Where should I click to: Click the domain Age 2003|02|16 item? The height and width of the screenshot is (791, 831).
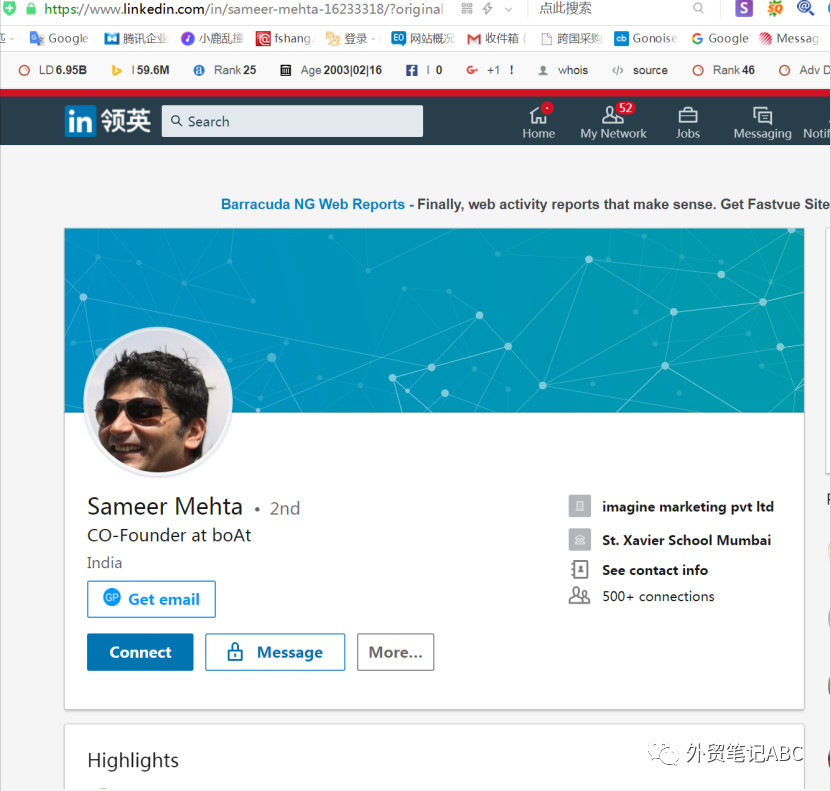[331, 70]
